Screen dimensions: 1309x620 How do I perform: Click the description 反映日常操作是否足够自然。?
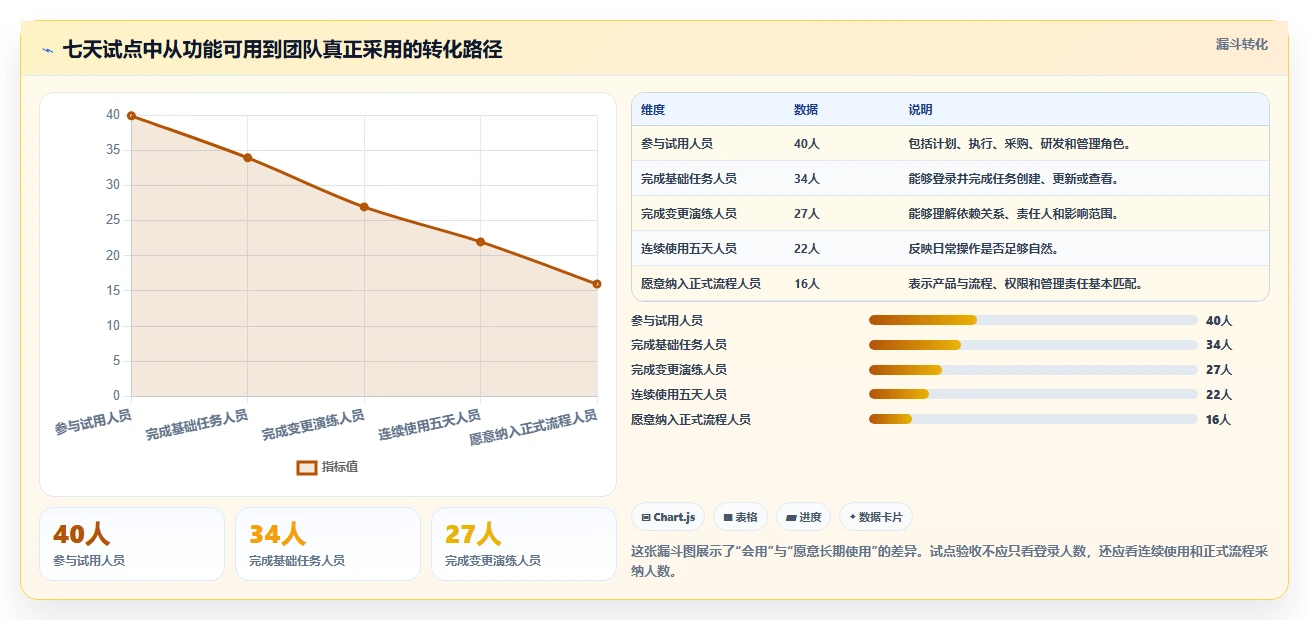[x=984, y=249]
